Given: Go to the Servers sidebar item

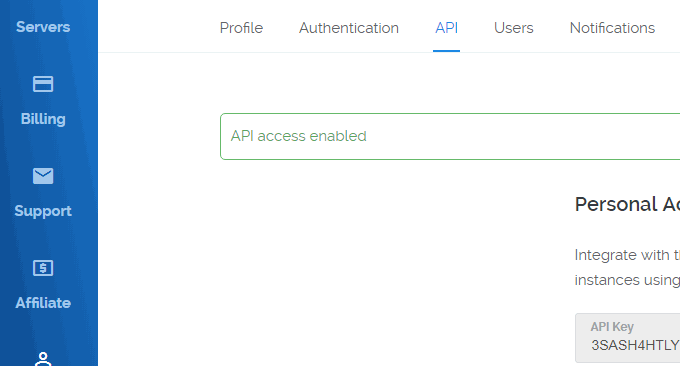Looking at the screenshot, I should coord(43,27).
